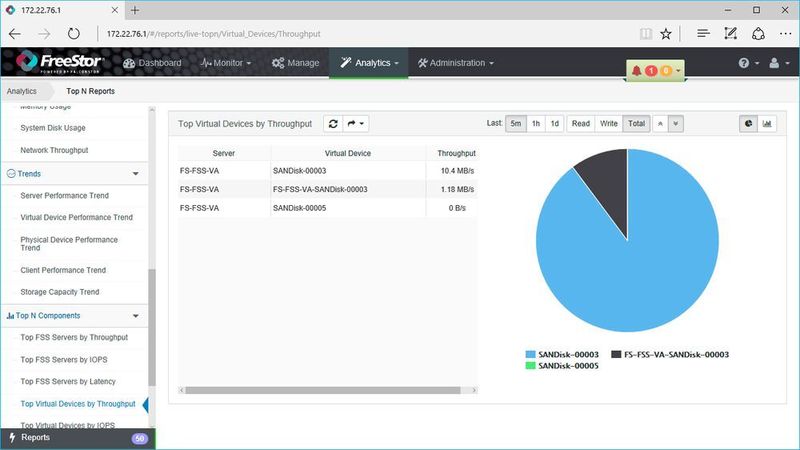Click the Top N Reports breadcrumb

[x=90, y=91]
